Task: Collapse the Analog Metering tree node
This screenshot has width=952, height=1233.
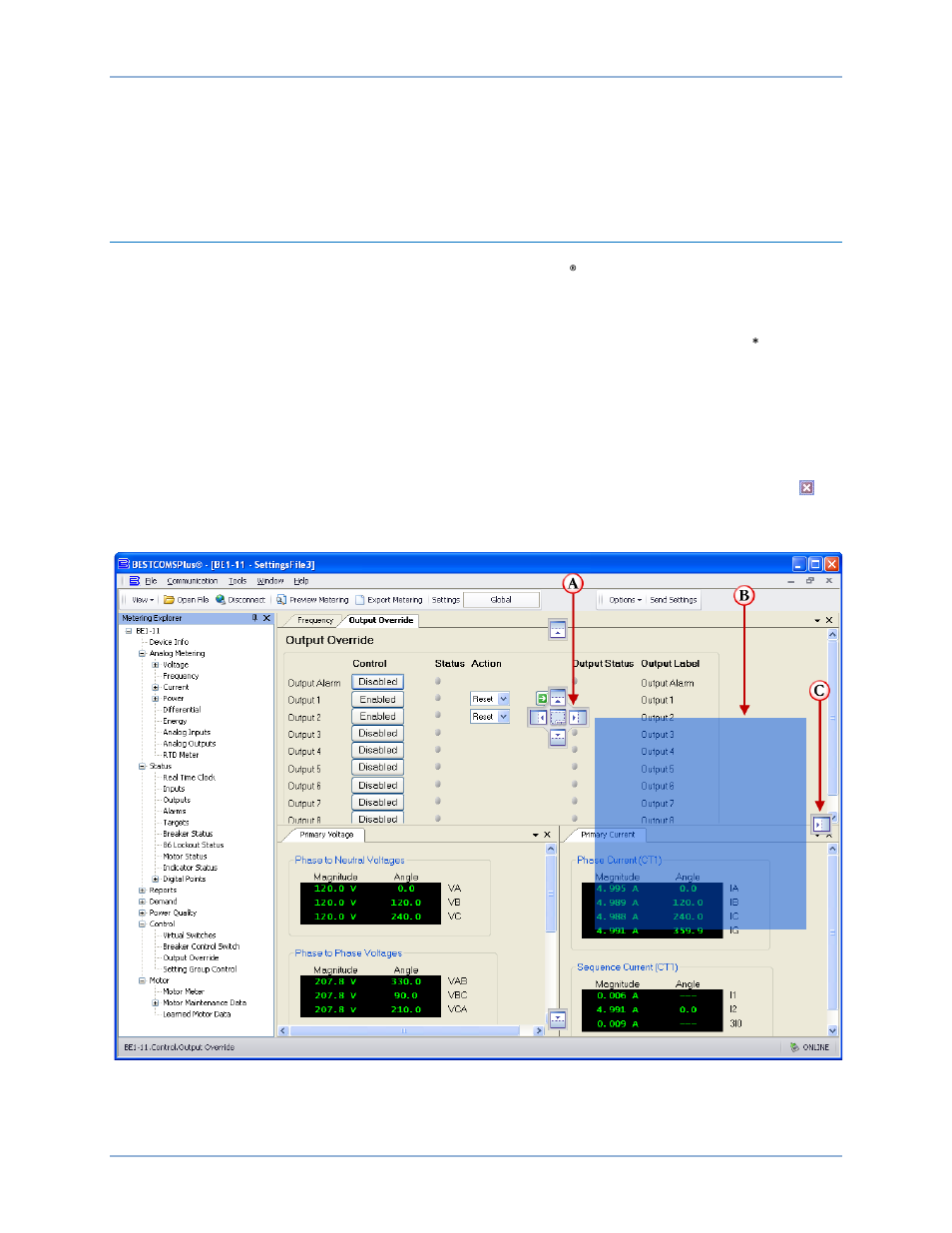Action: (142, 654)
